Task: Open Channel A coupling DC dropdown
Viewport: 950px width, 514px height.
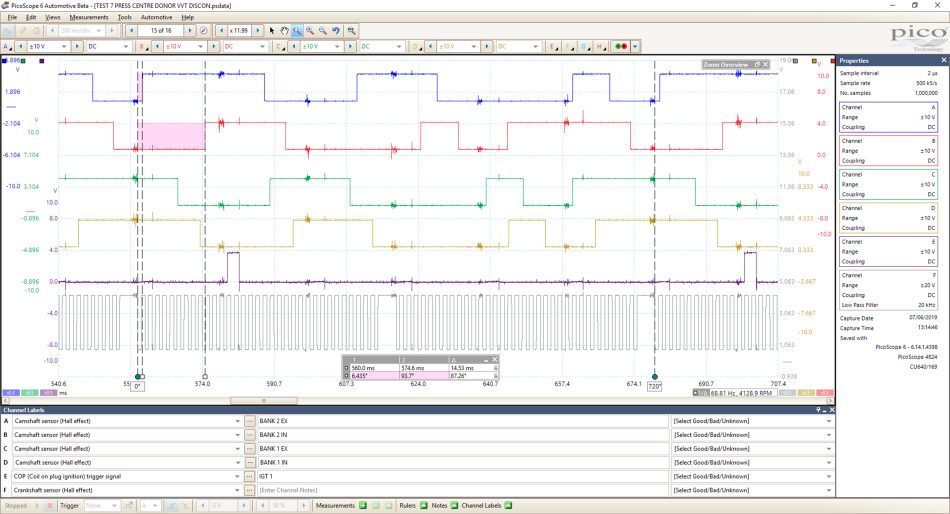Action: (108, 46)
